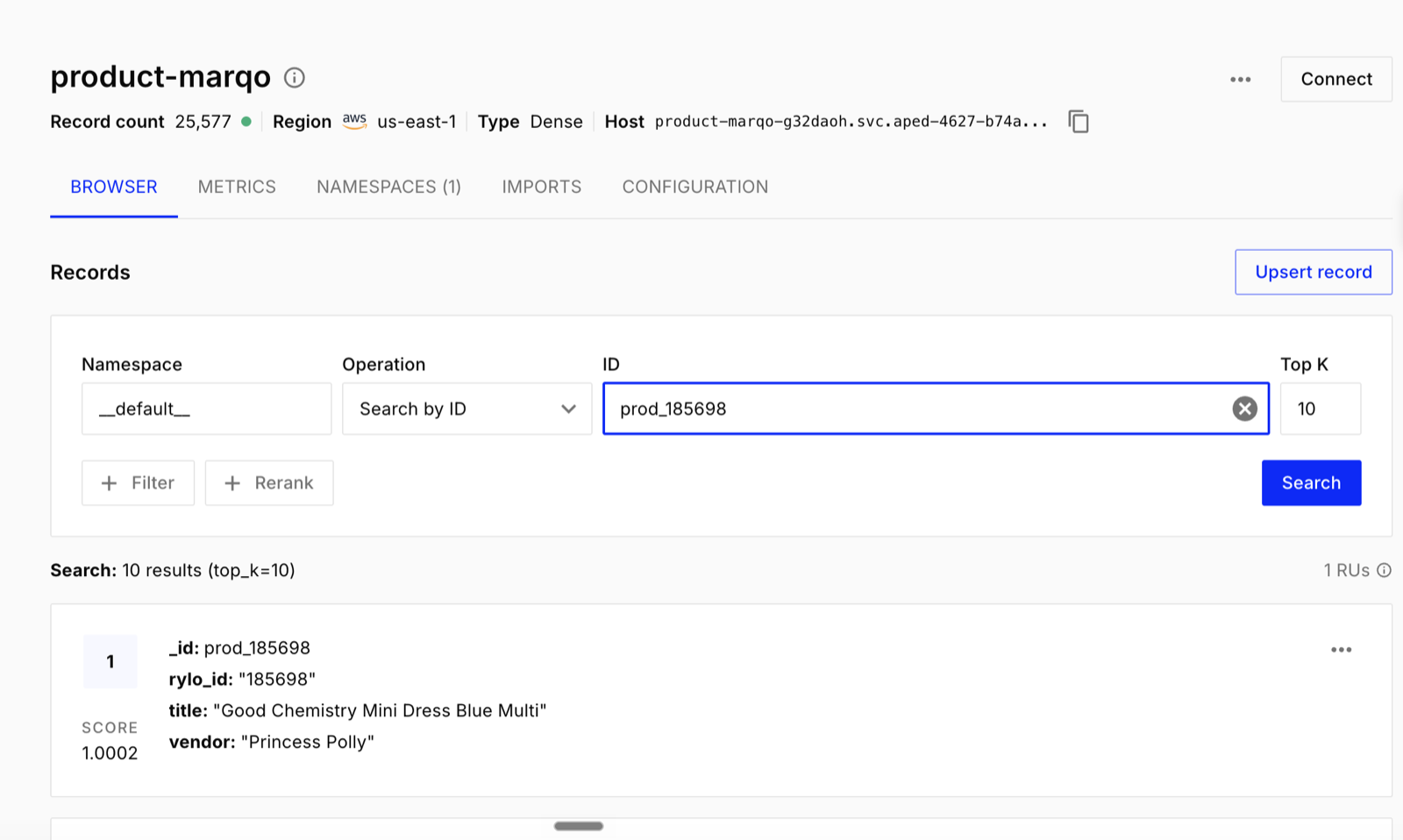Run the query with the Search button
The width and height of the screenshot is (1403, 840).
coord(1311,483)
